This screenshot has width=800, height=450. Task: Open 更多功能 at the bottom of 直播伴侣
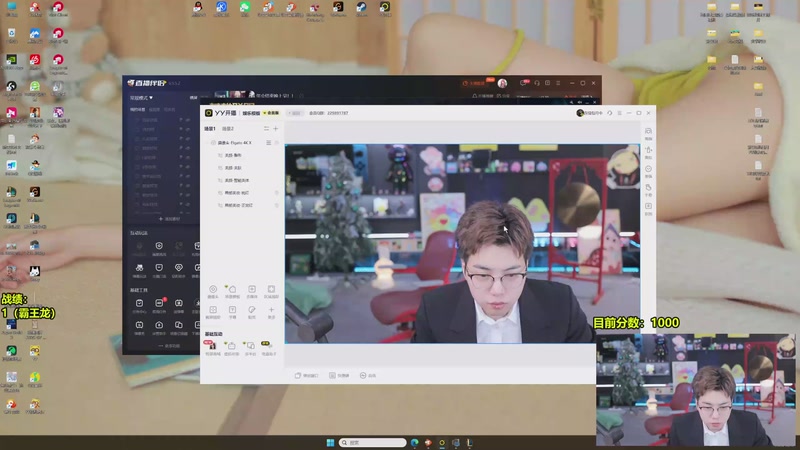point(169,346)
